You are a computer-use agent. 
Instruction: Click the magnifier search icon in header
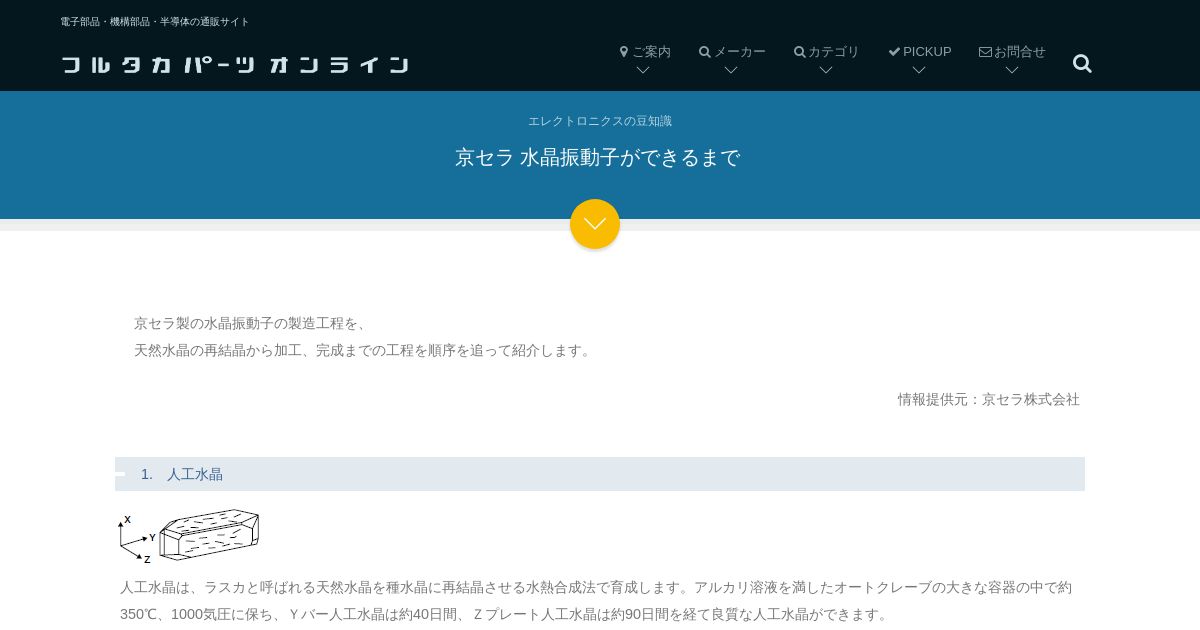1082,63
